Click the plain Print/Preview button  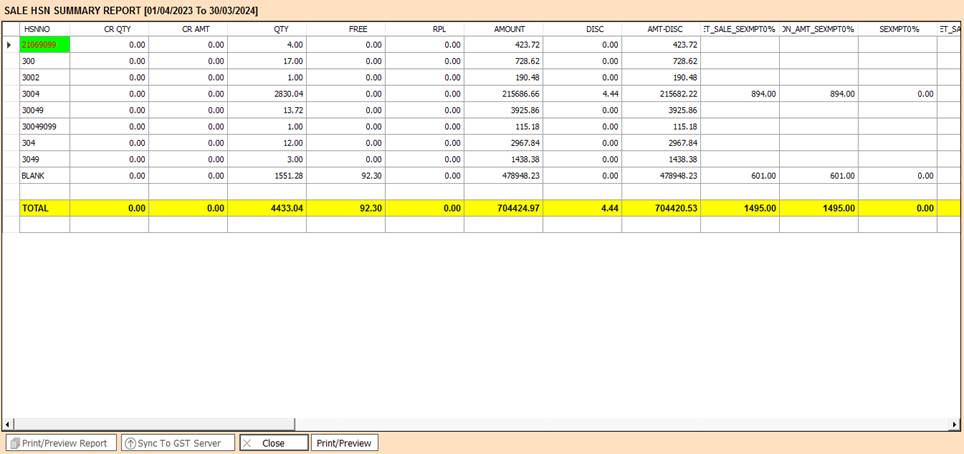[345, 443]
